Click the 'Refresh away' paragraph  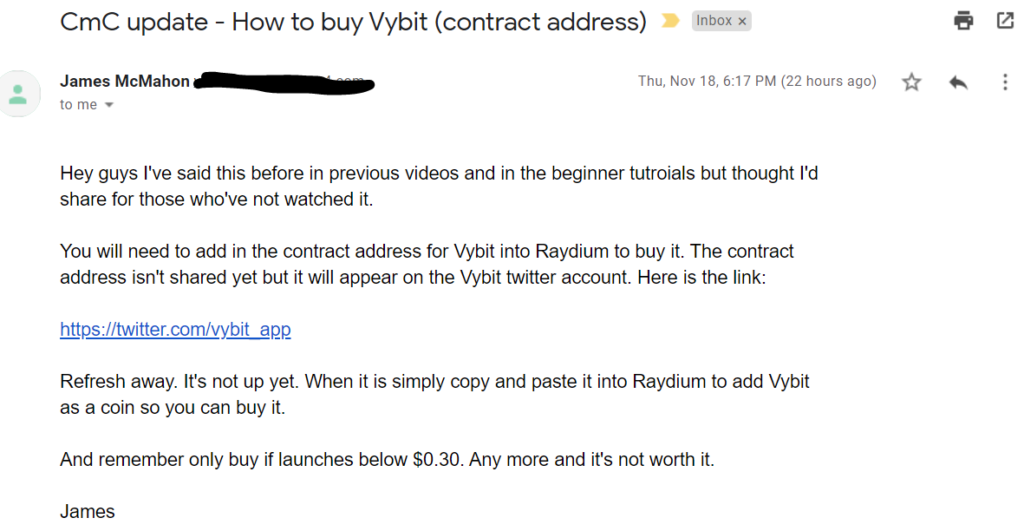tap(434, 394)
